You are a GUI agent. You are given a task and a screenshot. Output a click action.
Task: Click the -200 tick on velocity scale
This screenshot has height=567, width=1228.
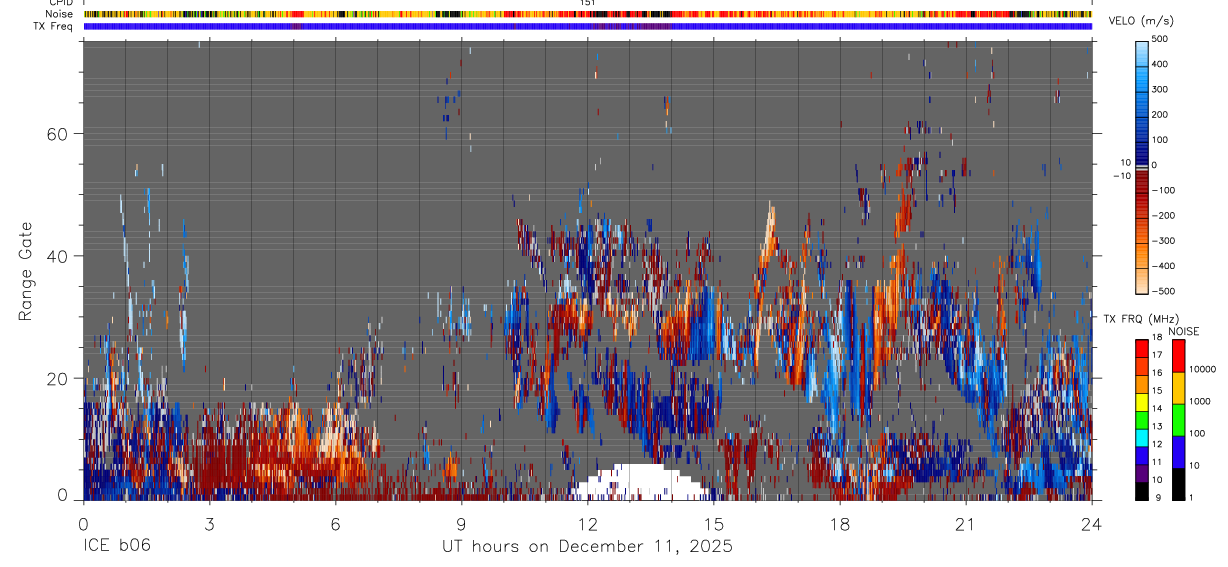[x=1163, y=215]
